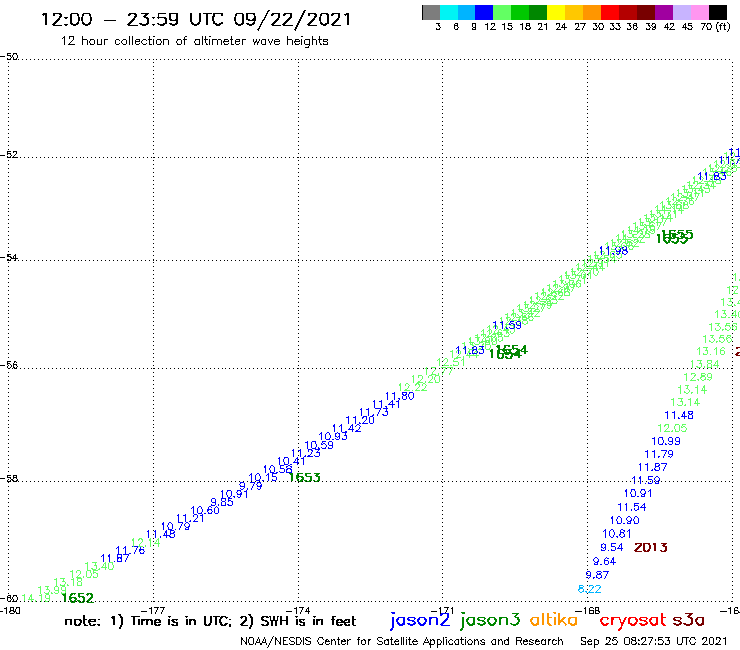Click the '-177' longitude axis label
This screenshot has height=650, width=740.
[155, 610]
